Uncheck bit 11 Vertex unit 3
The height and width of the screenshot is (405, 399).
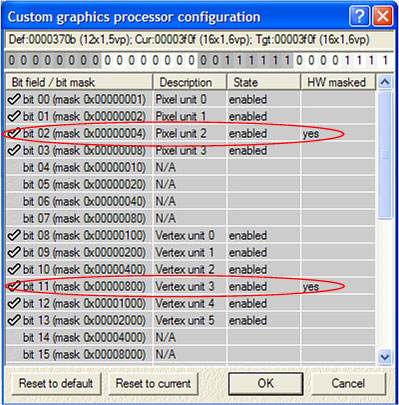[14, 286]
